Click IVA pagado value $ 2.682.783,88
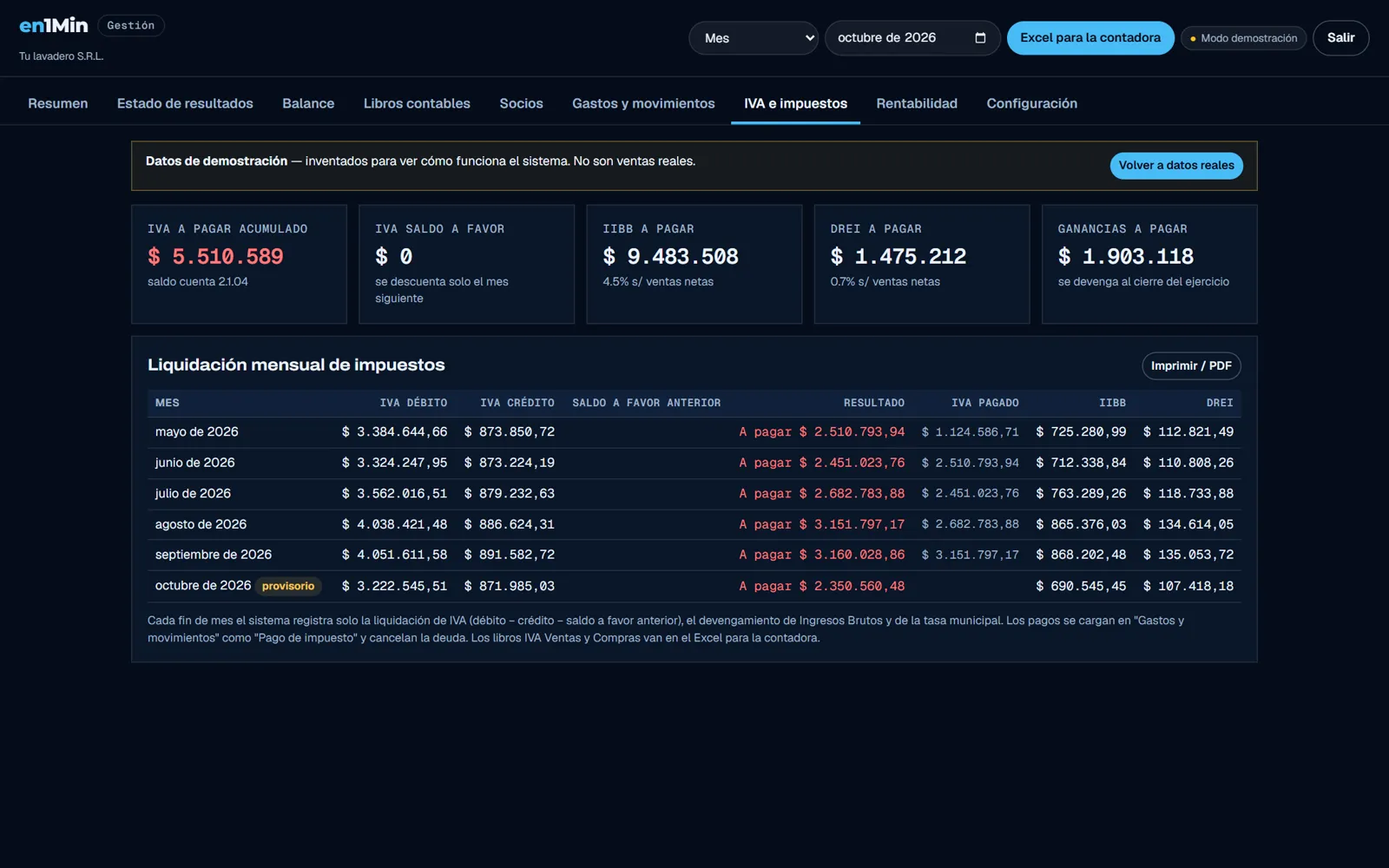1389x868 pixels. (971, 524)
